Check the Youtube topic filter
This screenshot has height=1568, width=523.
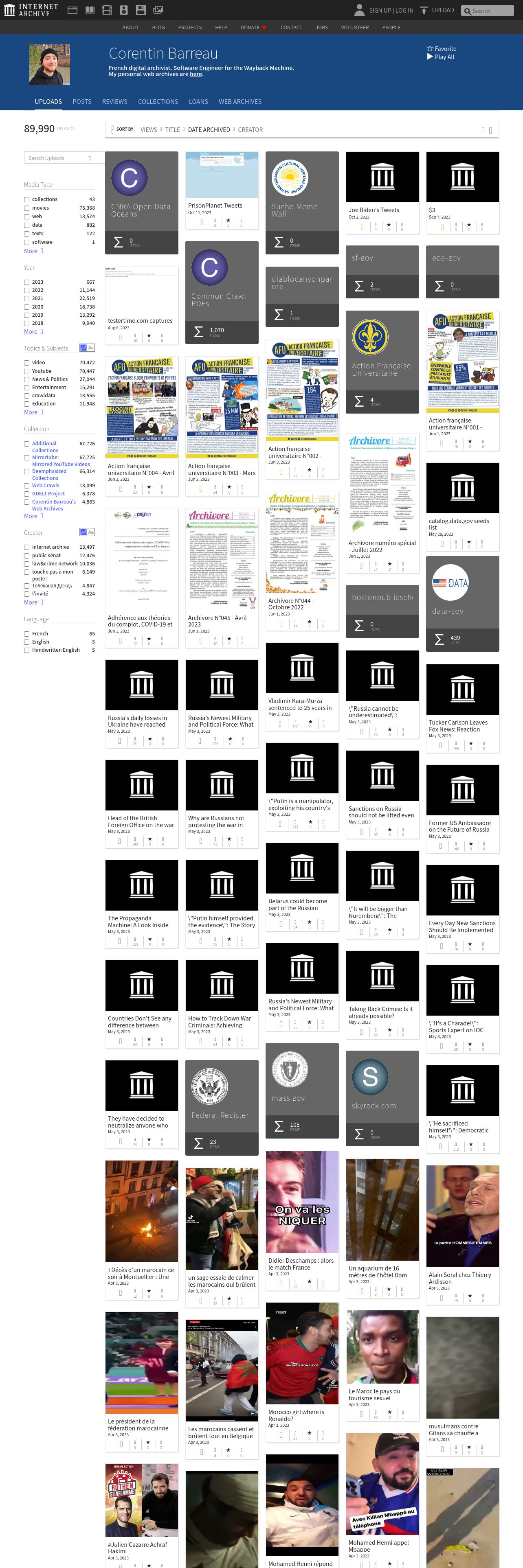click(27, 371)
